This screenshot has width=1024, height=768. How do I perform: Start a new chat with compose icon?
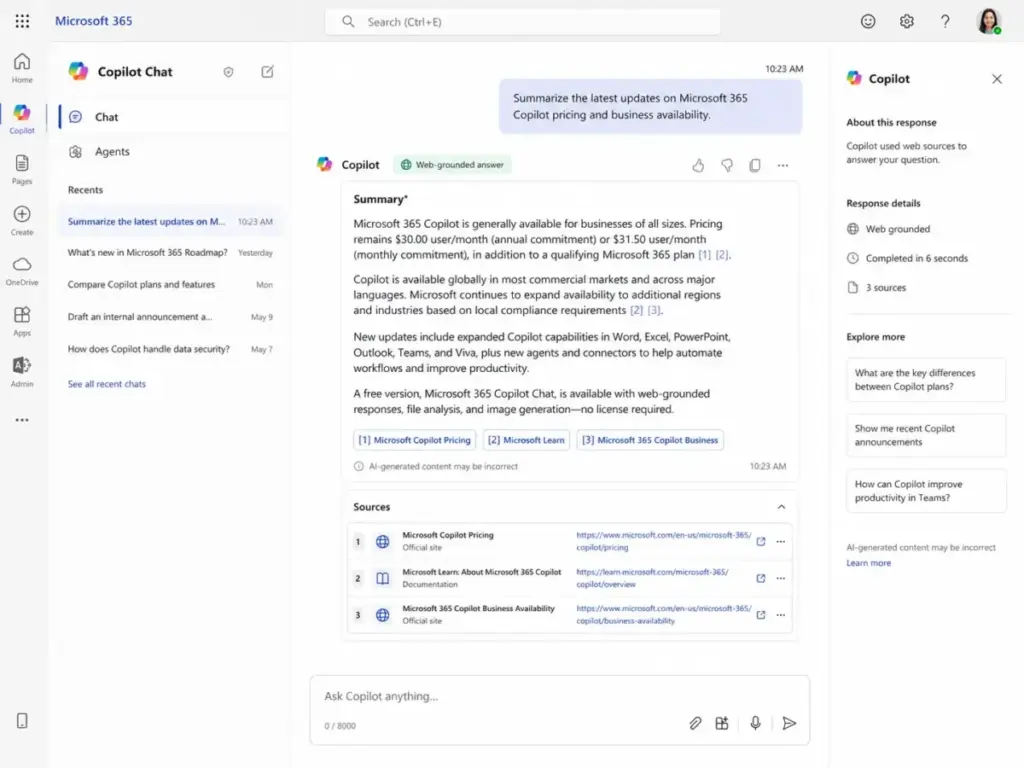[x=267, y=72]
